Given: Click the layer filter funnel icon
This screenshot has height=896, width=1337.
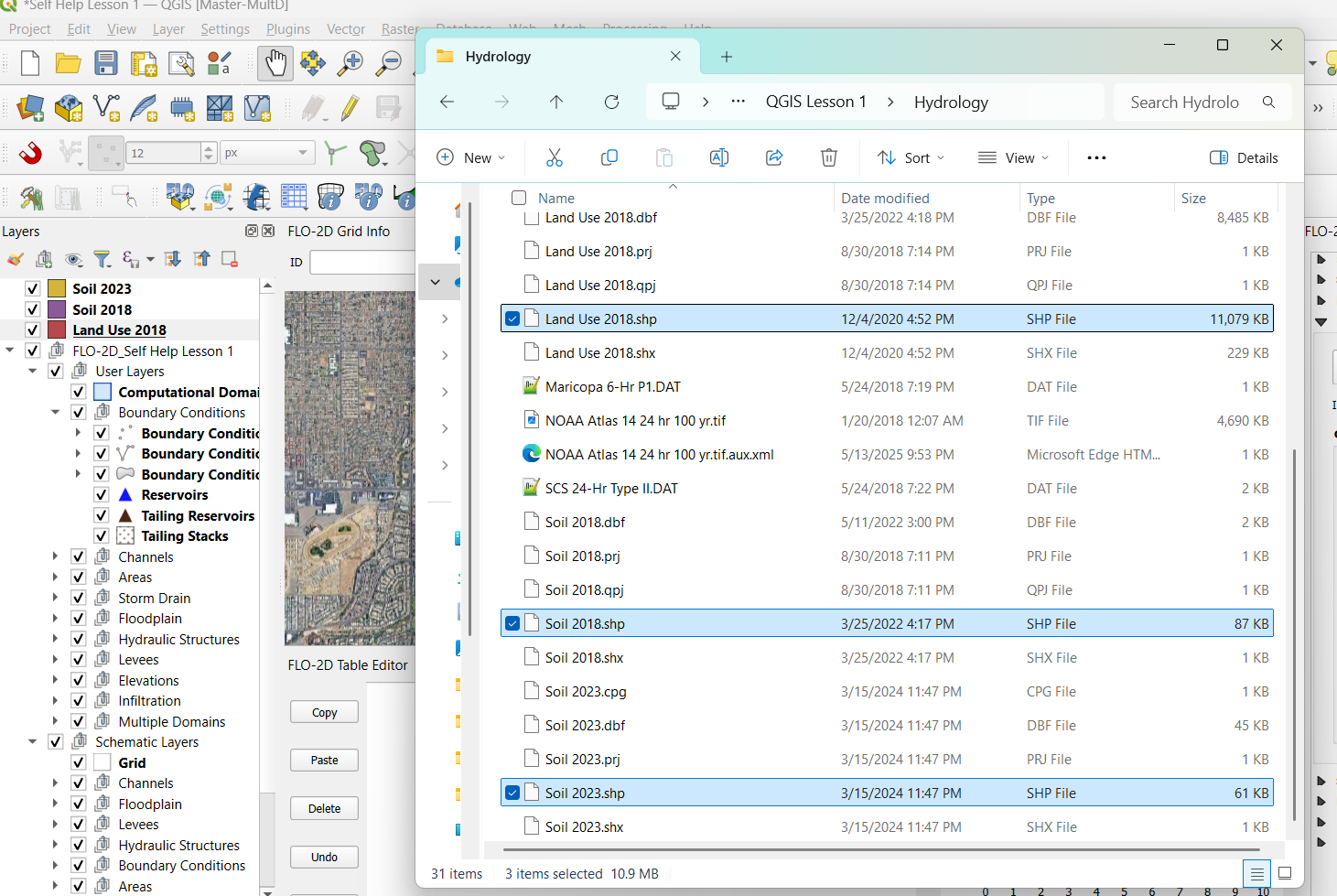Looking at the screenshot, I should pyautogui.click(x=102, y=260).
